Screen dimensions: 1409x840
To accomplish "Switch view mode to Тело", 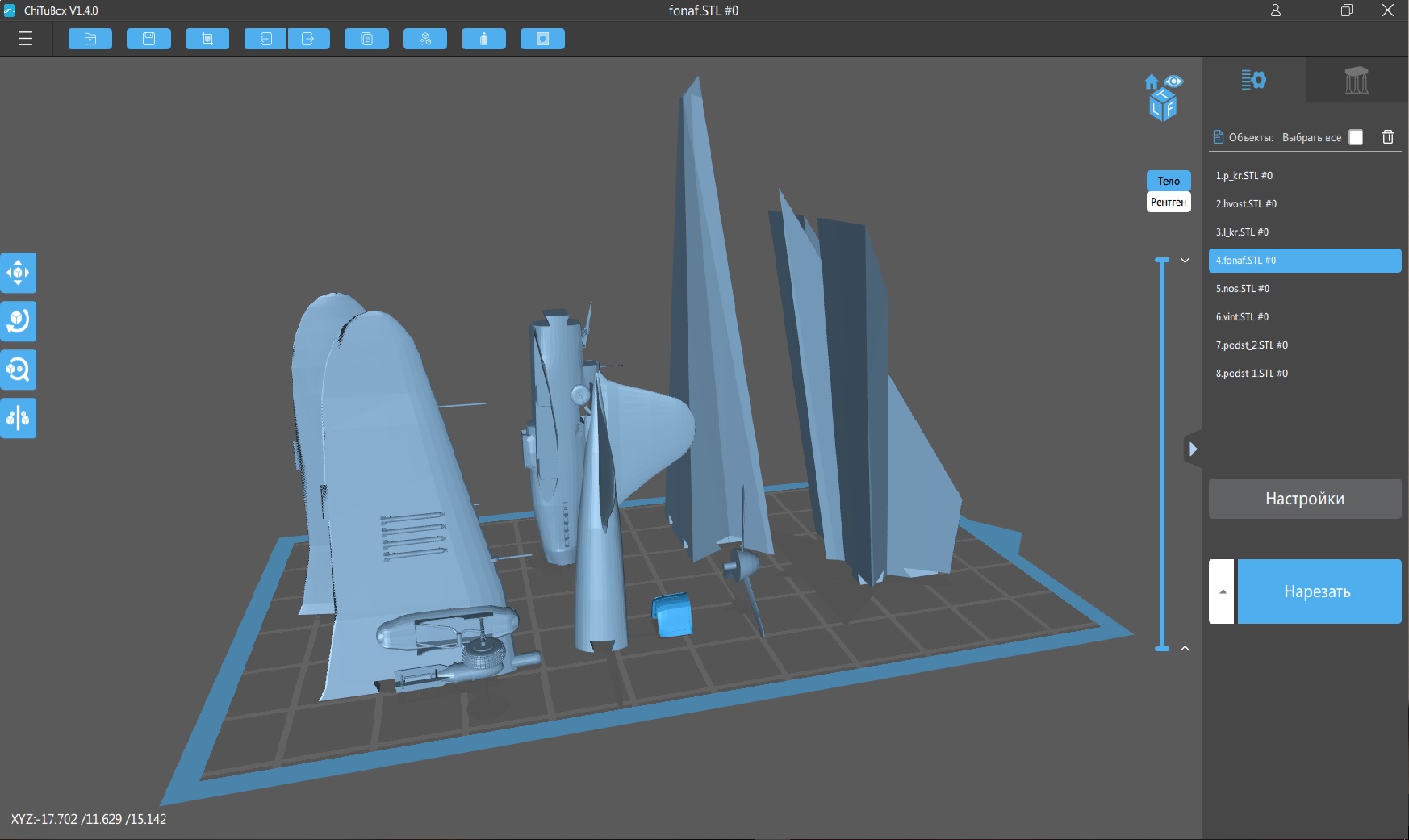I will pyautogui.click(x=1168, y=181).
